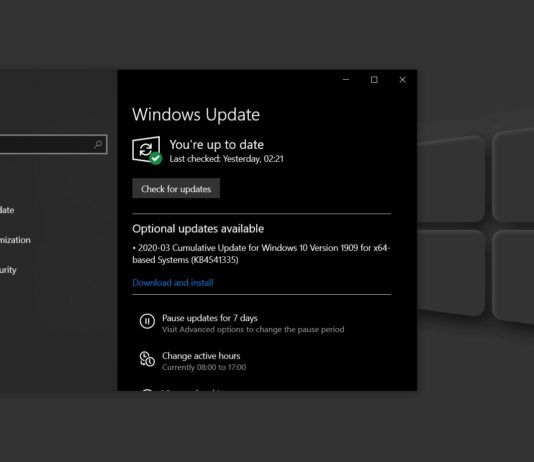Minimize the Settings window
This screenshot has width=534, height=462.
coord(346,80)
